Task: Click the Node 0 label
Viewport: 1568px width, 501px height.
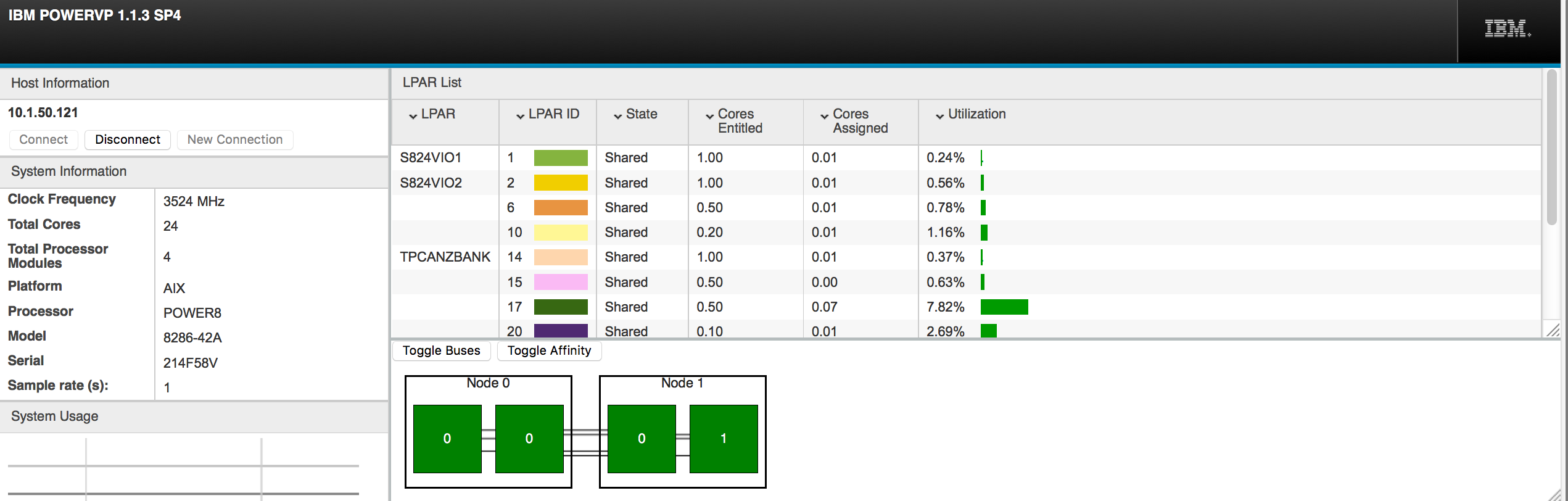Action: point(488,383)
